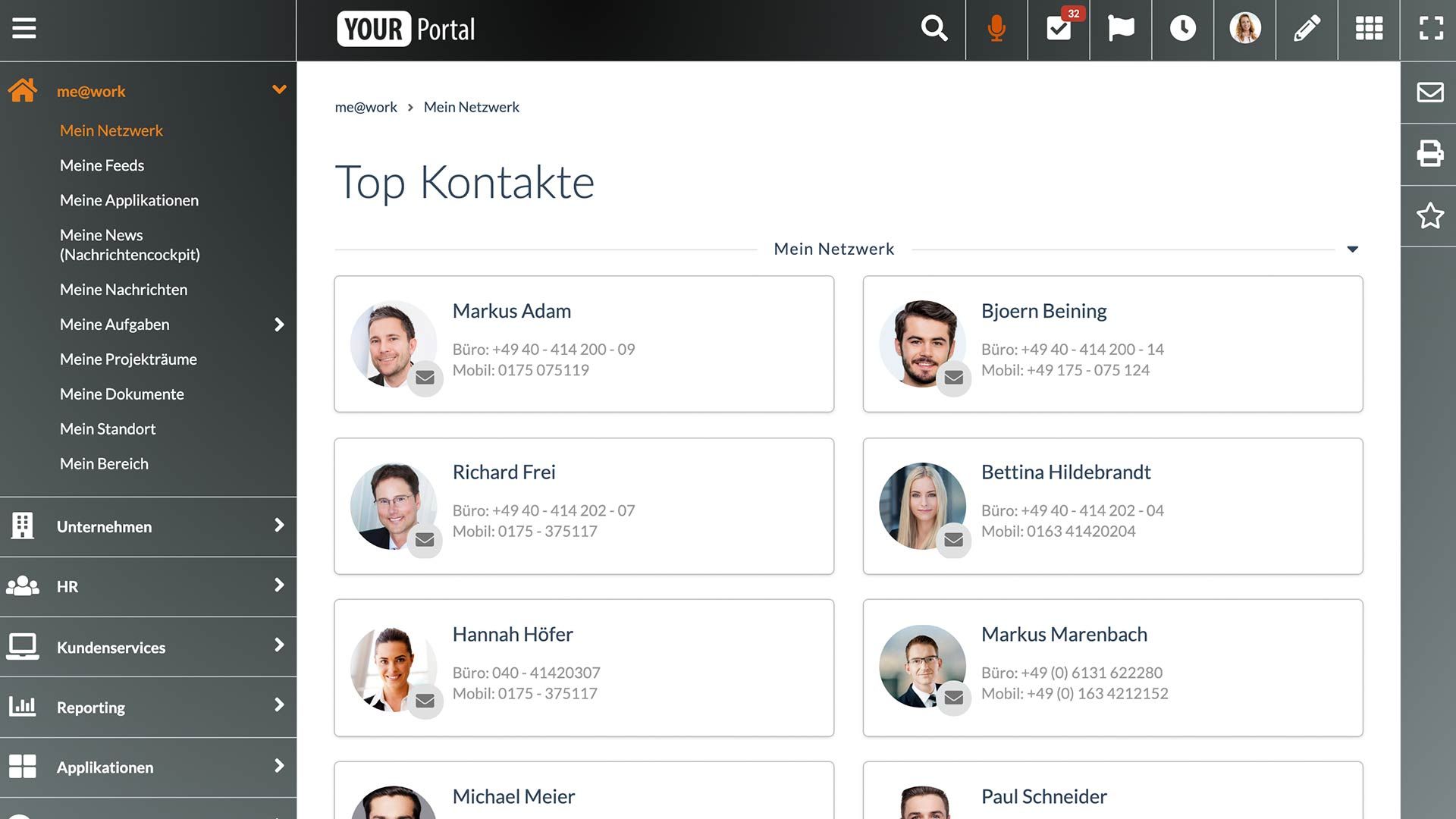
Task: Select Meine Feeds in the sidebar
Action: tap(102, 165)
